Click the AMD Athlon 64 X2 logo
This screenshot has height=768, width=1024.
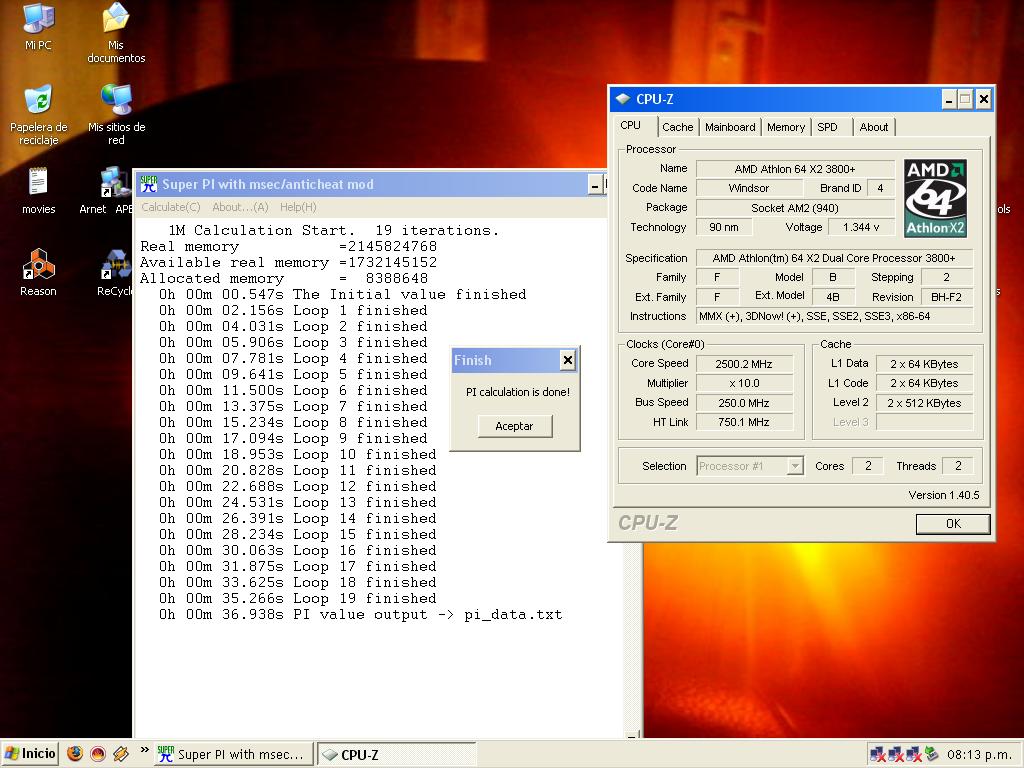(x=935, y=199)
